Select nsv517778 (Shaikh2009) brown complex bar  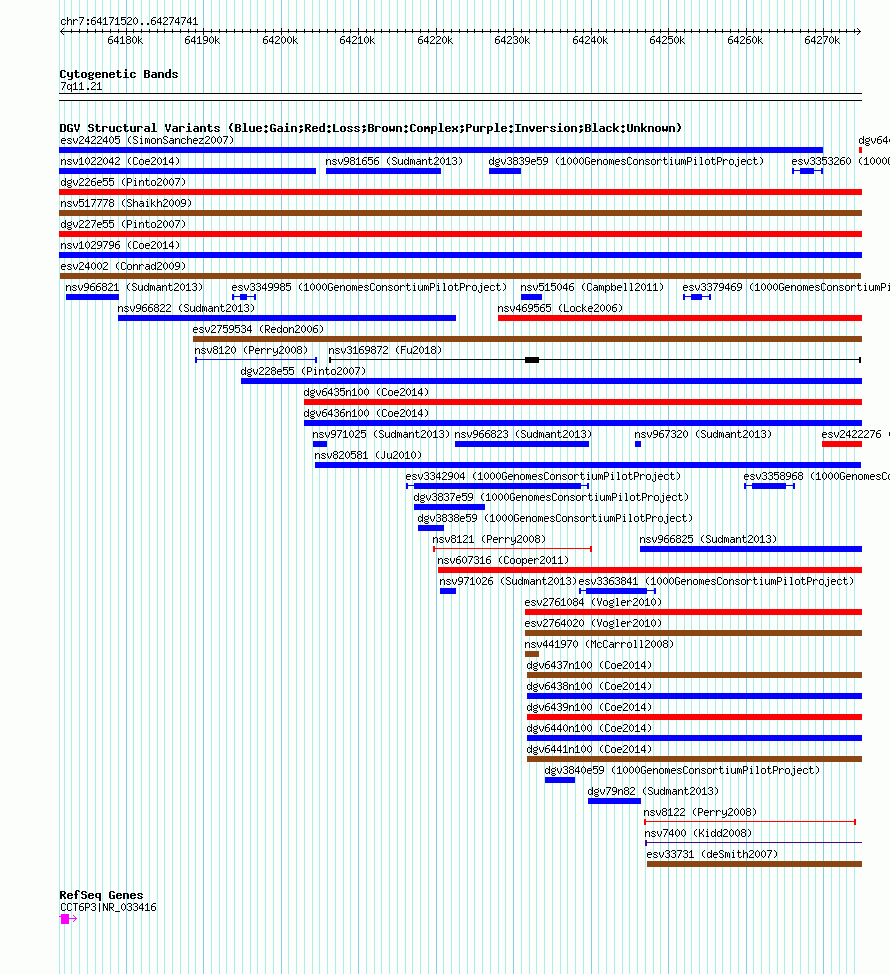coord(460,213)
